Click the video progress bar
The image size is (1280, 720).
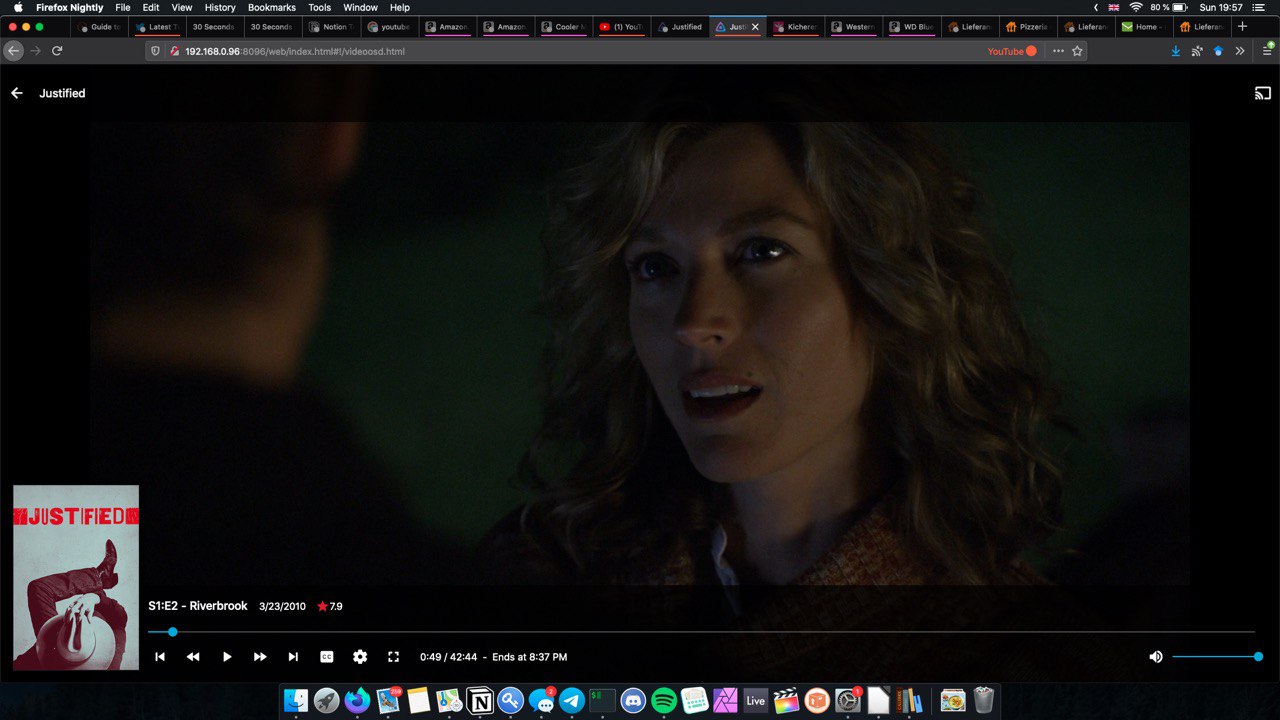pyautogui.click(x=701, y=632)
